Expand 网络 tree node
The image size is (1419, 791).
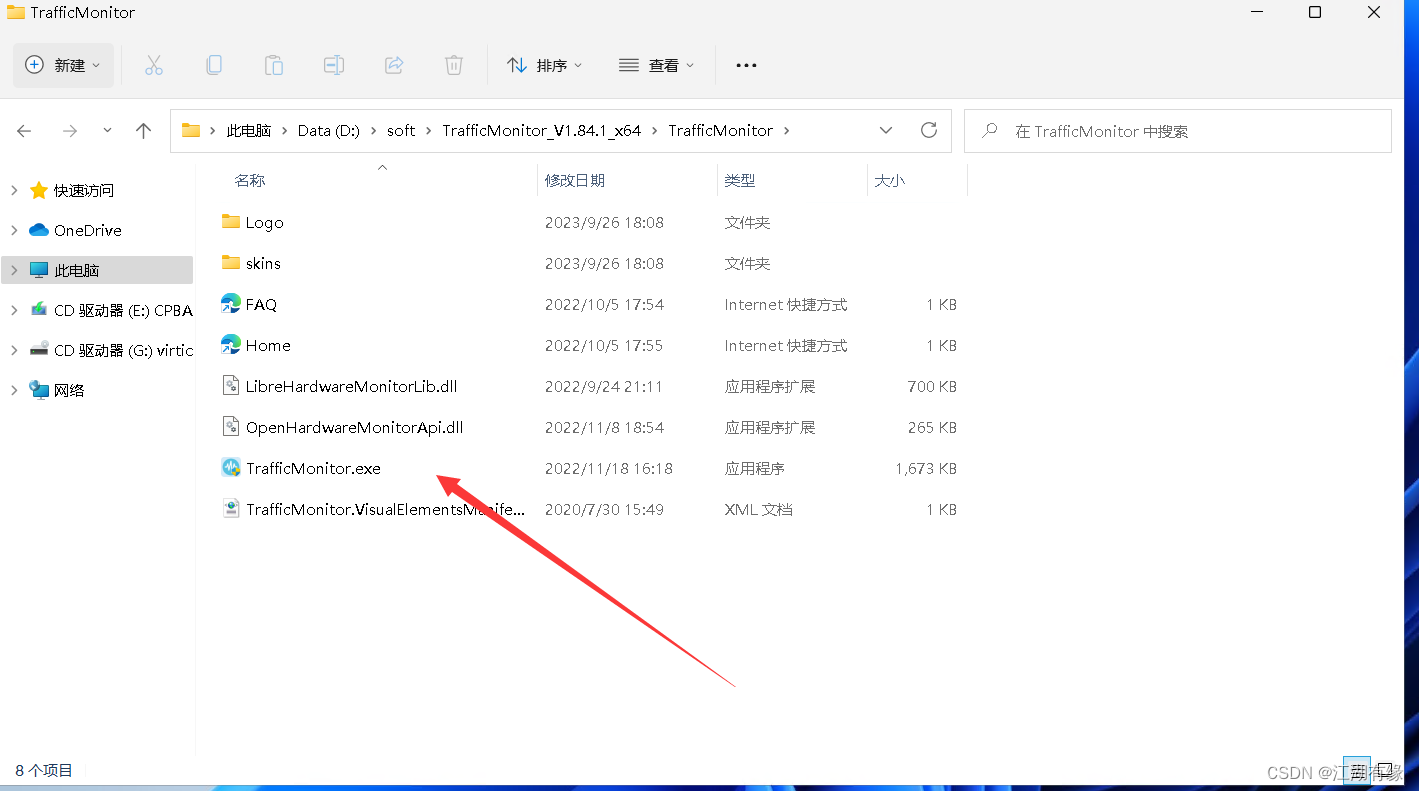pos(14,390)
